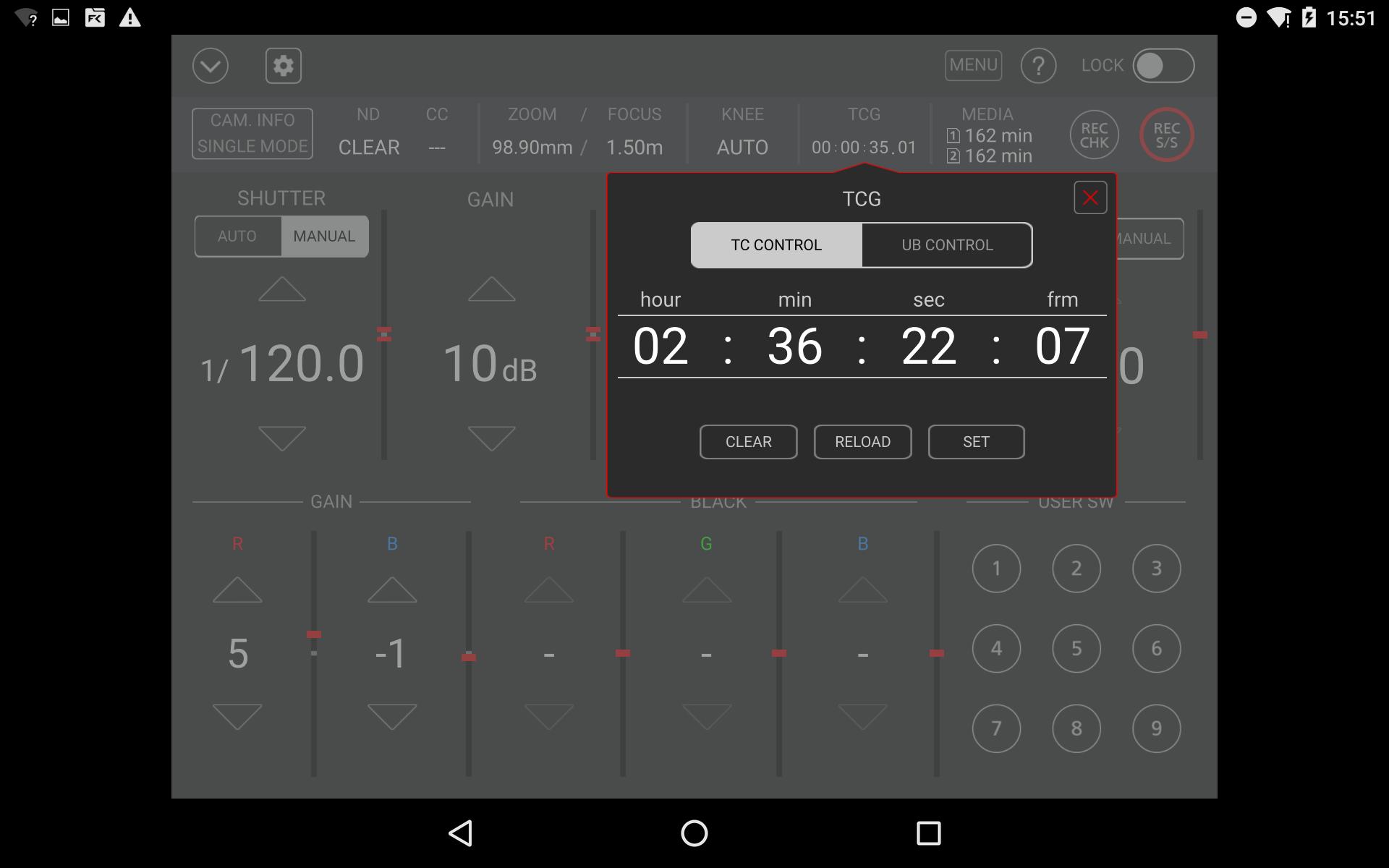
Task: Tap the REC S/S record button
Action: coord(1166,135)
